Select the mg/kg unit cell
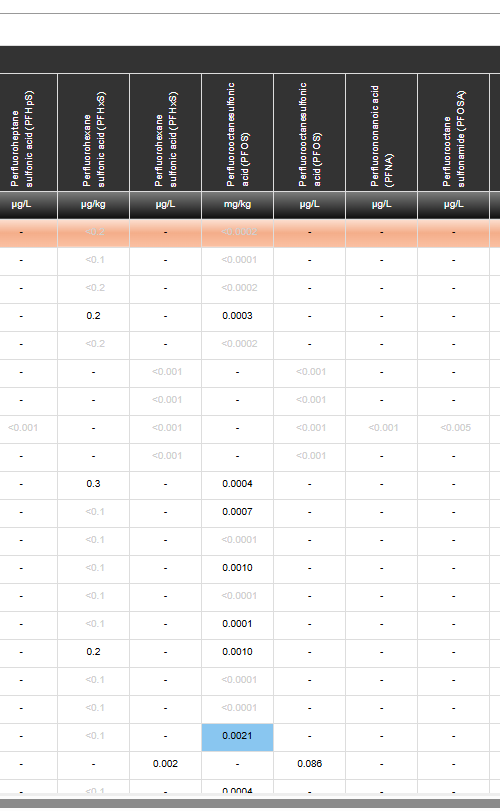Image resolution: width=500 pixels, height=811 pixels. pyautogui.click(x=237, y=204)
